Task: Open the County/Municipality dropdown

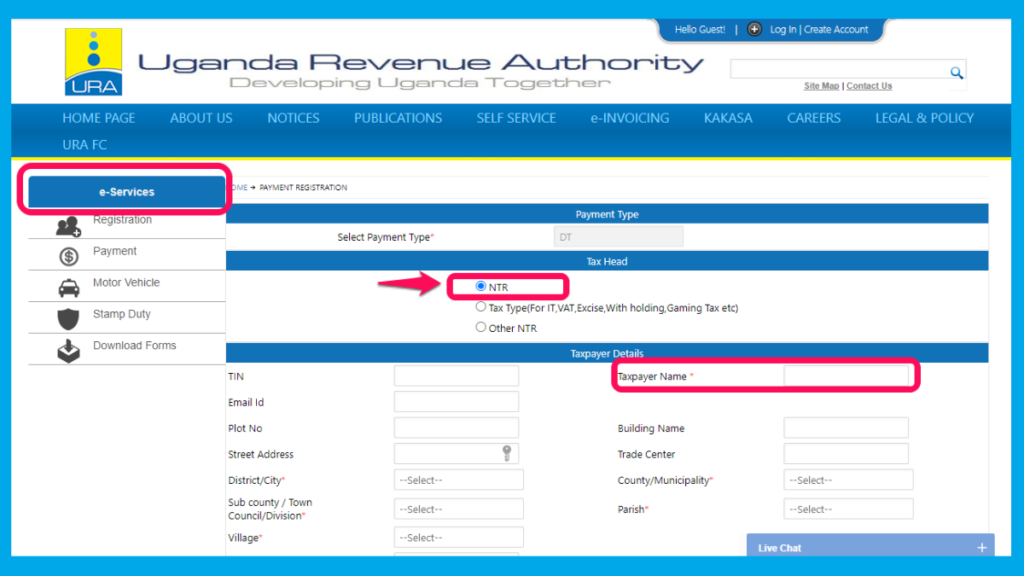Action: point(848,480)
